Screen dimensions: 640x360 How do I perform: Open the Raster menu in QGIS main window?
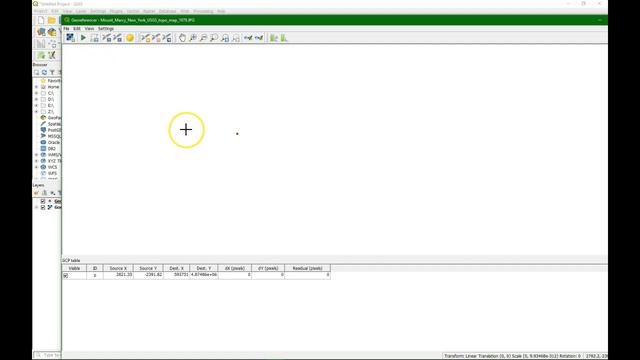click(149, 11)
